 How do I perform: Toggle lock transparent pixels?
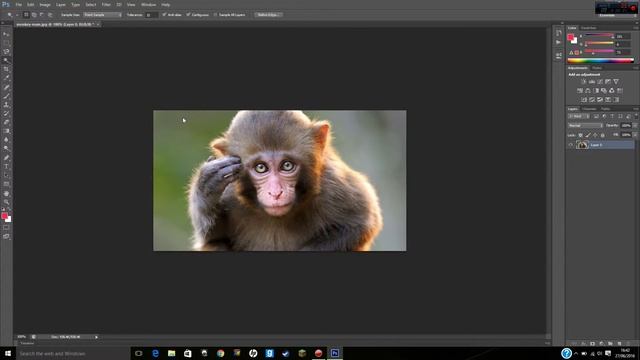tap(580, 135)
